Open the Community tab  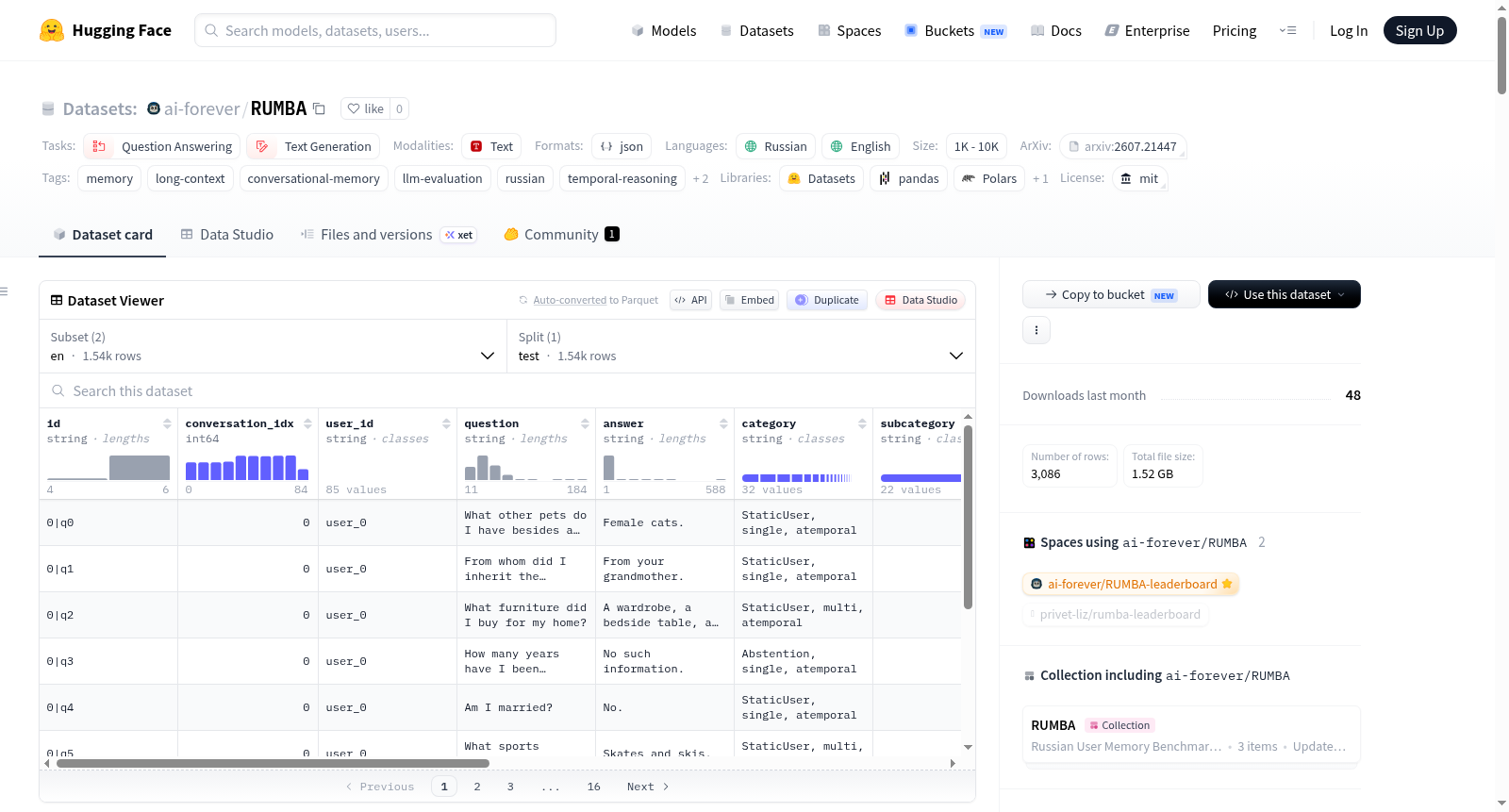coord(562,235)
